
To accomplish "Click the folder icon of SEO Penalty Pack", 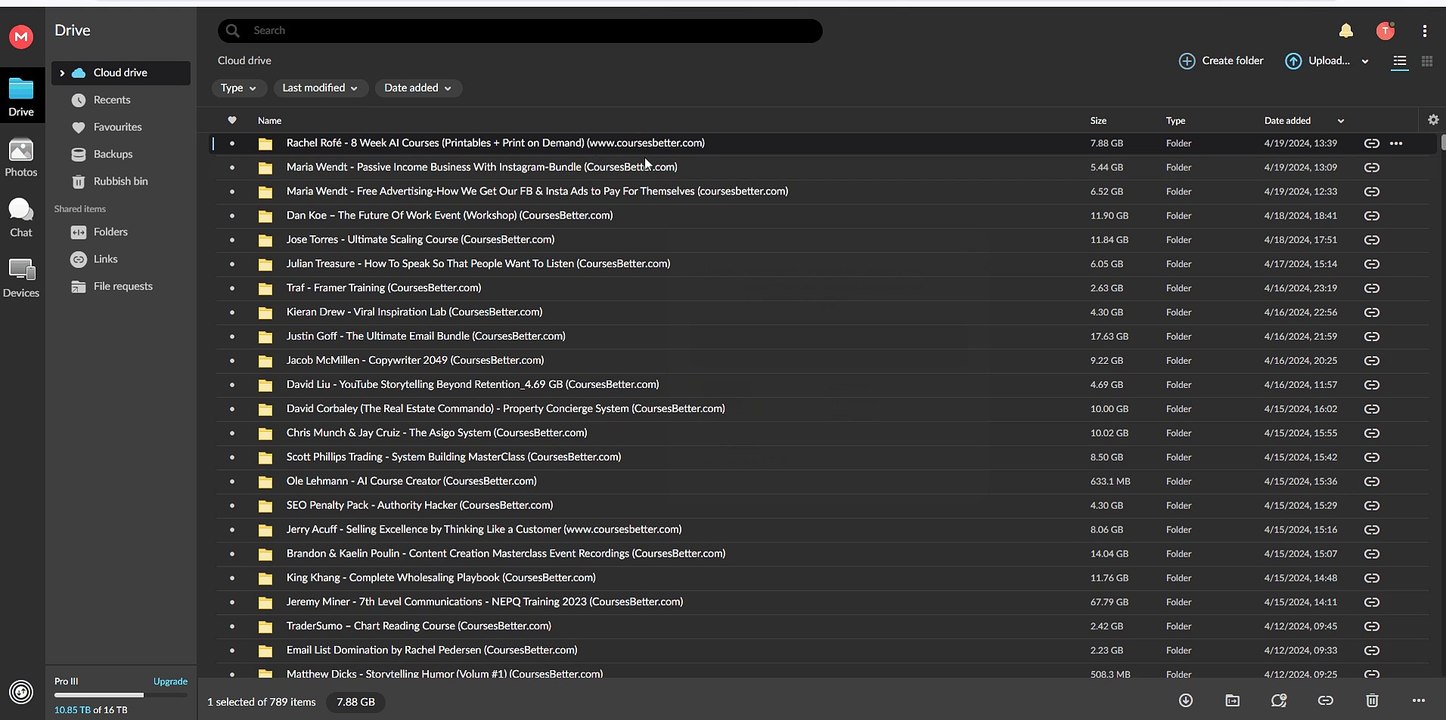I will pos(265,505).
